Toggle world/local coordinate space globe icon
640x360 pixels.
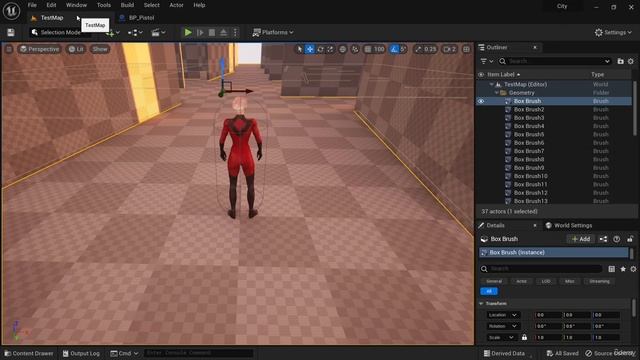342,49
